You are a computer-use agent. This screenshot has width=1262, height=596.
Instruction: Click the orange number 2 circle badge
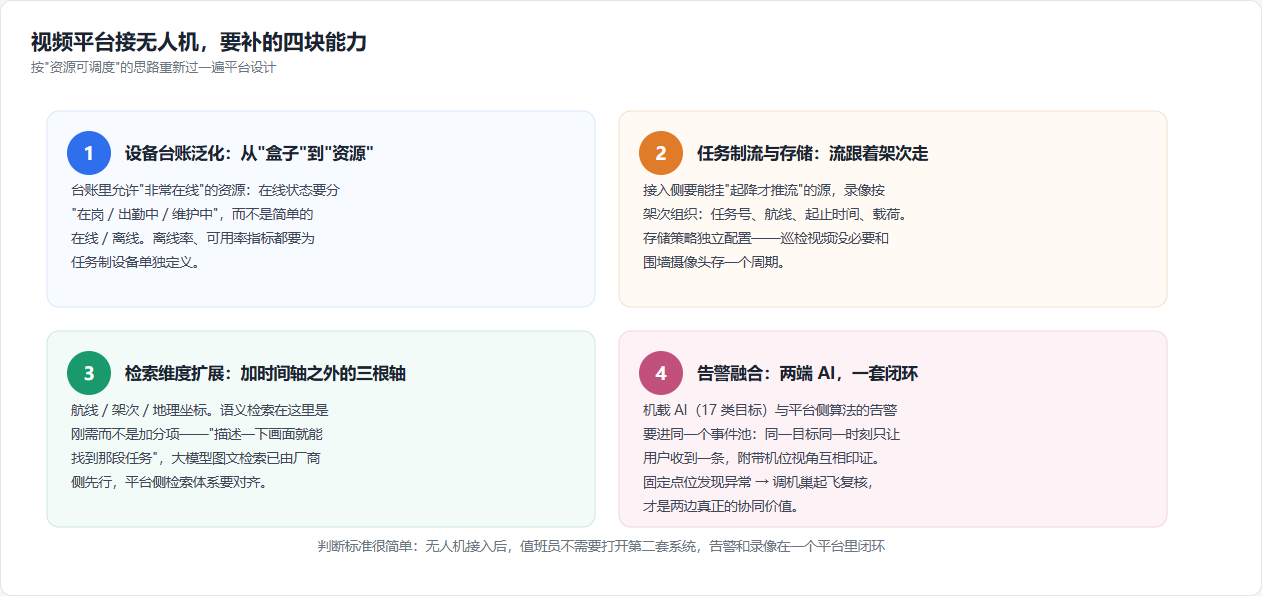point(661,153)
